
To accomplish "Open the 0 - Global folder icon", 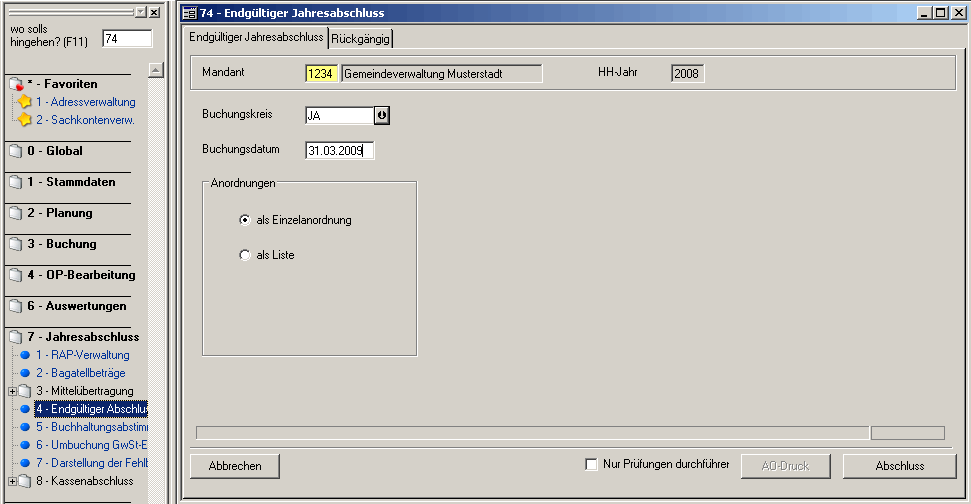I will click(15, 152).
